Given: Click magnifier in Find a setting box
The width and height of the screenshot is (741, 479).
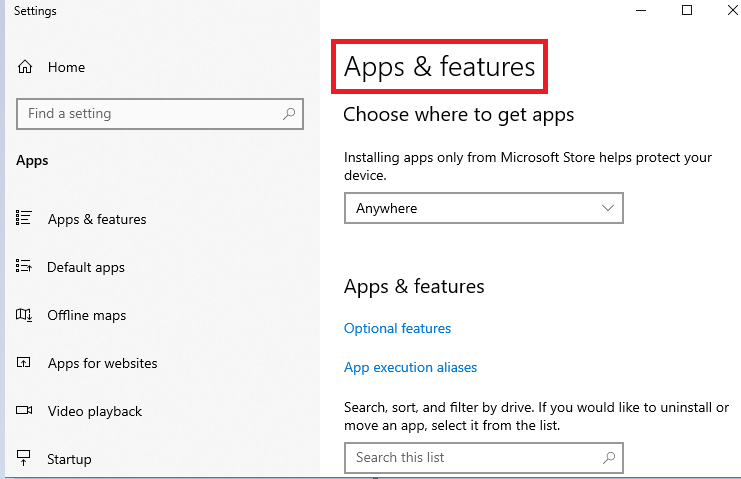Looking at the screenshot, I should tap(289, 114).
